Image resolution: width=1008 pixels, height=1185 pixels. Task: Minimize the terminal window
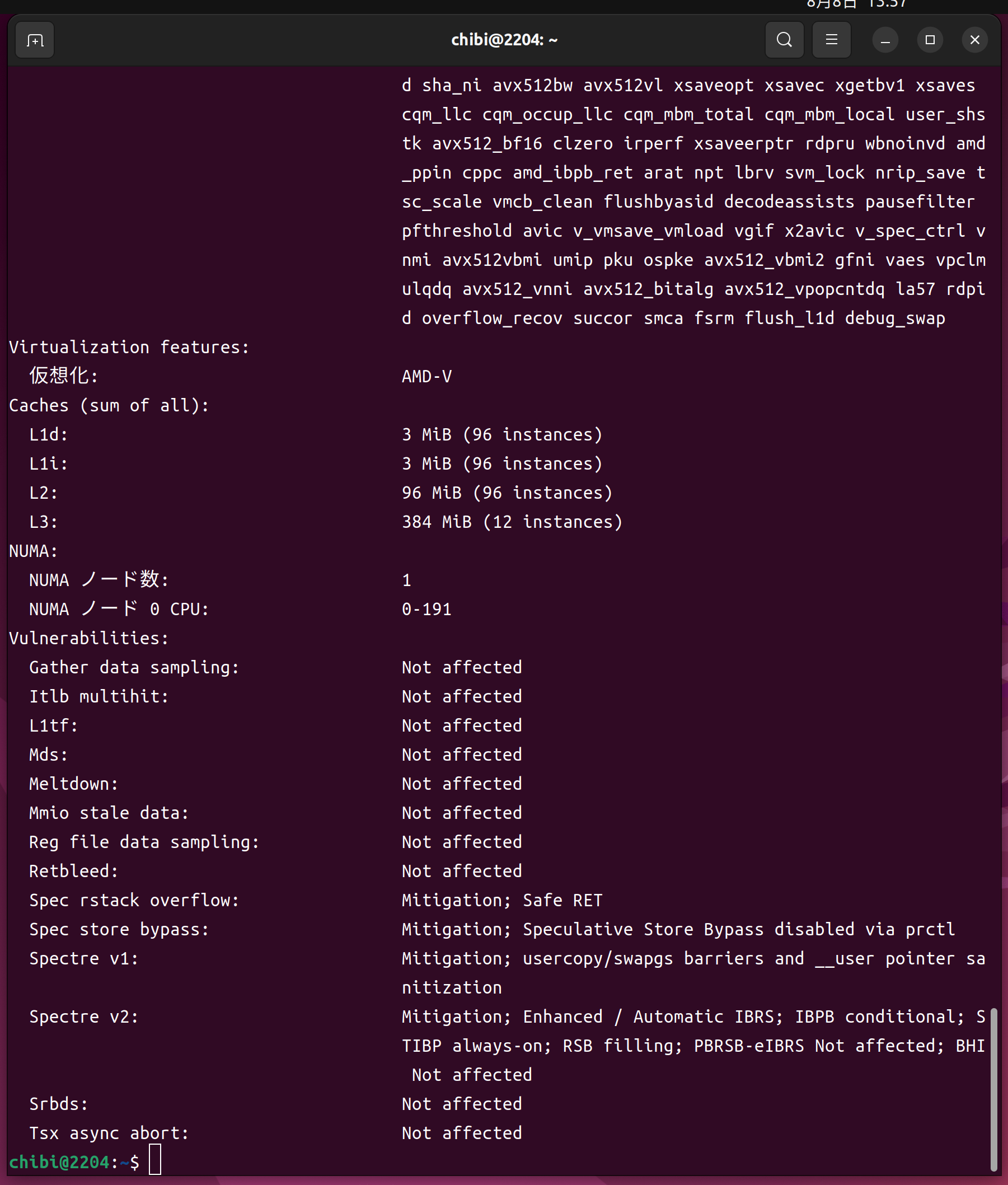885,40
